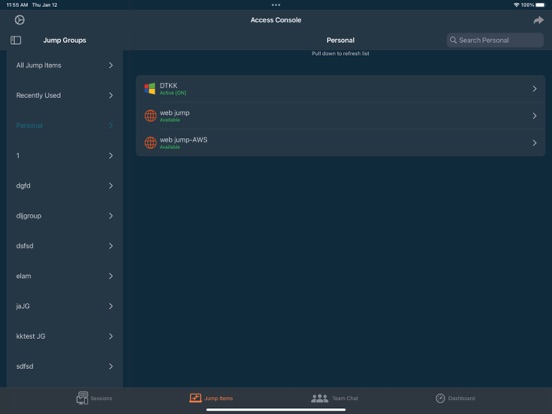Open the web jump item
This screenshot has height=414, width=552.
[x=340, y=116]
